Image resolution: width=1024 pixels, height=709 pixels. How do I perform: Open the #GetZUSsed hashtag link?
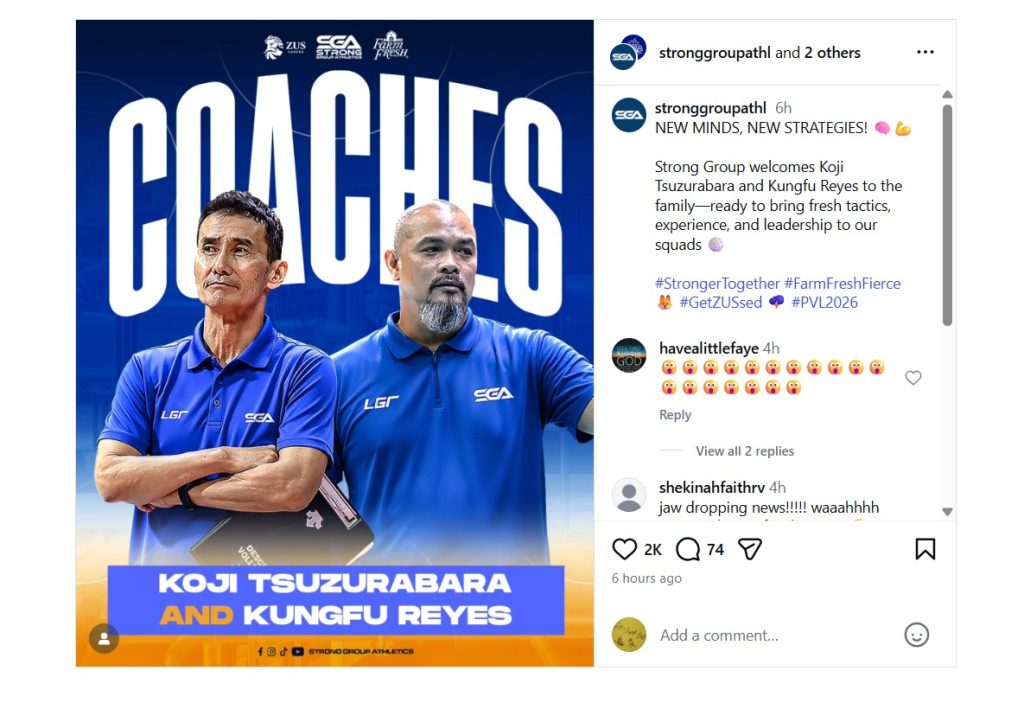click(x=720, y=302)
